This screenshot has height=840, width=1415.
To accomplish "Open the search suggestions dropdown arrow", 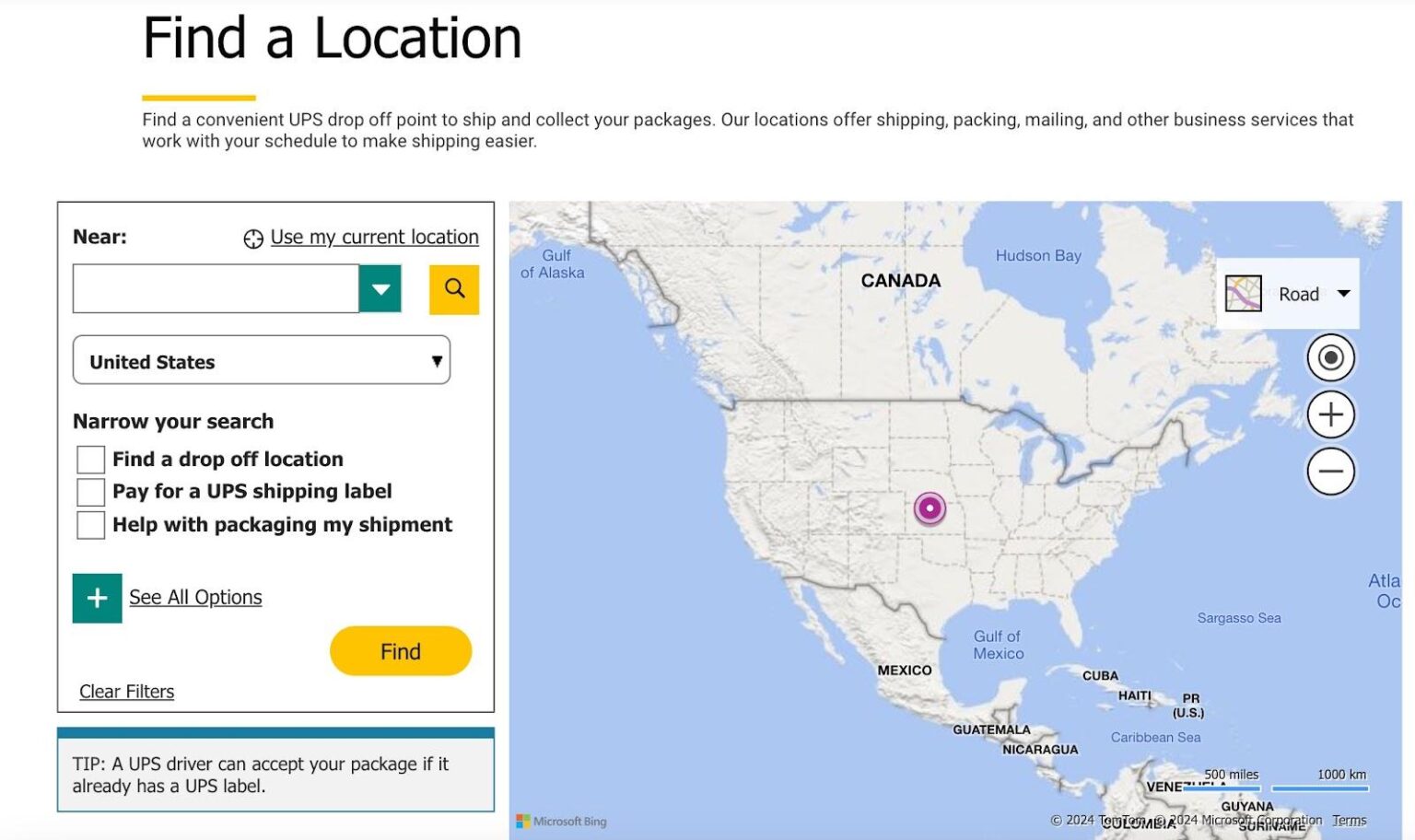I will click(380, 288).
